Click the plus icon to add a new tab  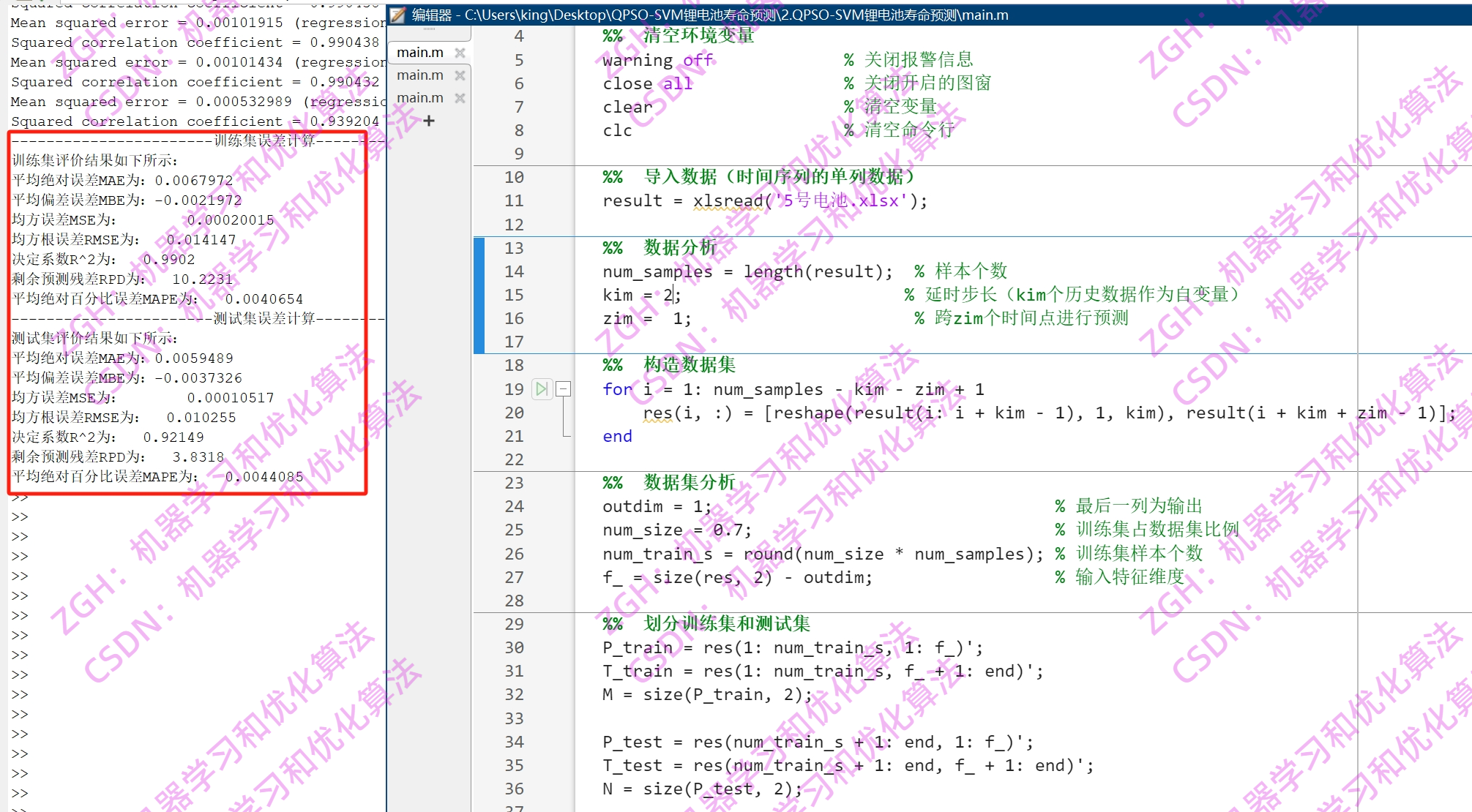pyautogui.click(x=429, y=121)
